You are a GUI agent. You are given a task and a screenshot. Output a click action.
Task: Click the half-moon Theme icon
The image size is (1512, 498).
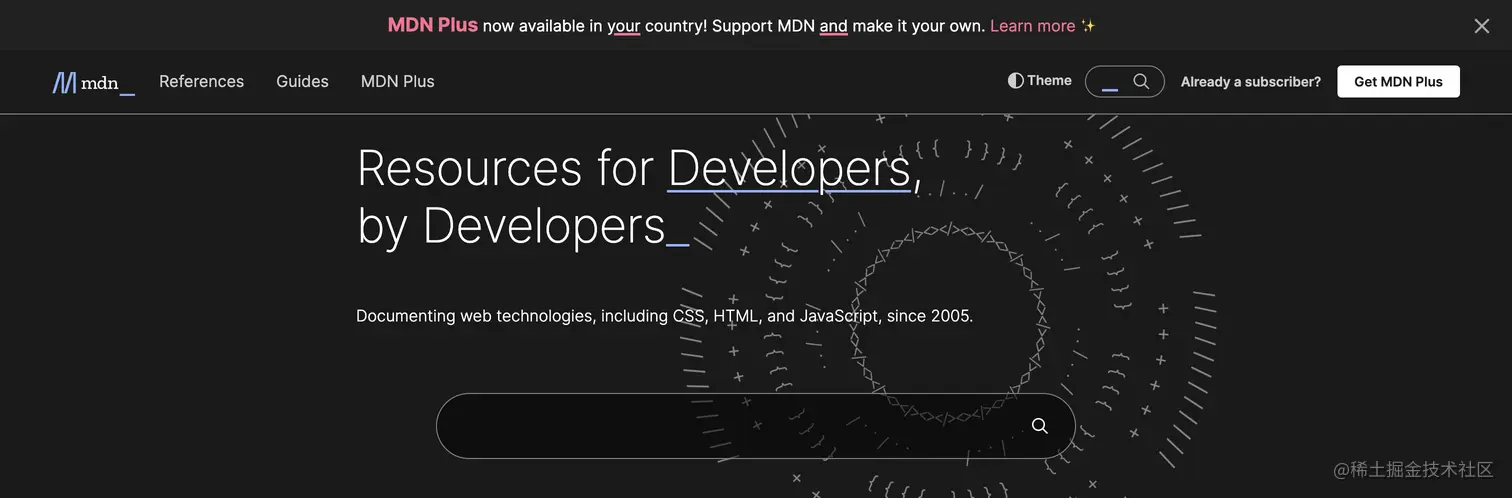pyautogui.click(x=1016, y=81)
